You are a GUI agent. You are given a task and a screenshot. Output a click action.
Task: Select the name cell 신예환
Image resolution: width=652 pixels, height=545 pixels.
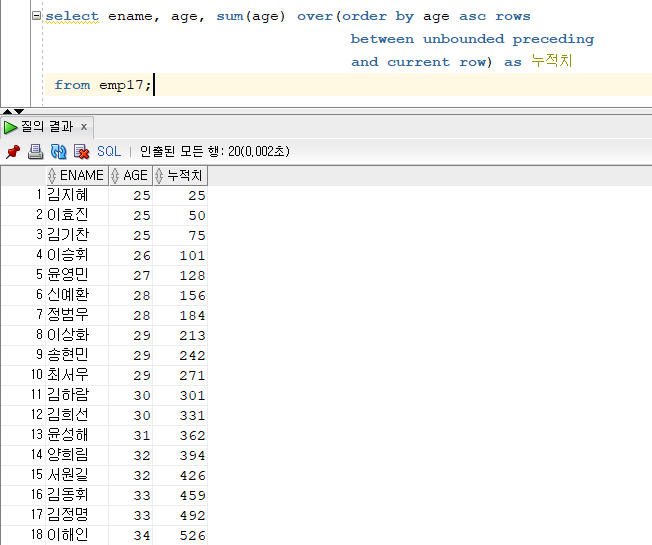pos(77,295)
